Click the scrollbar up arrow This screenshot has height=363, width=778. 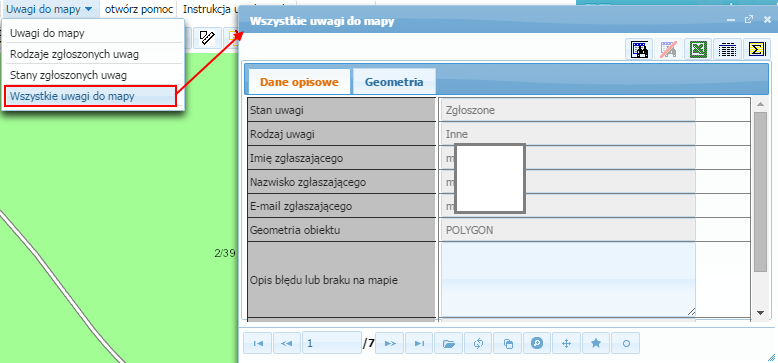pos(760,104)
